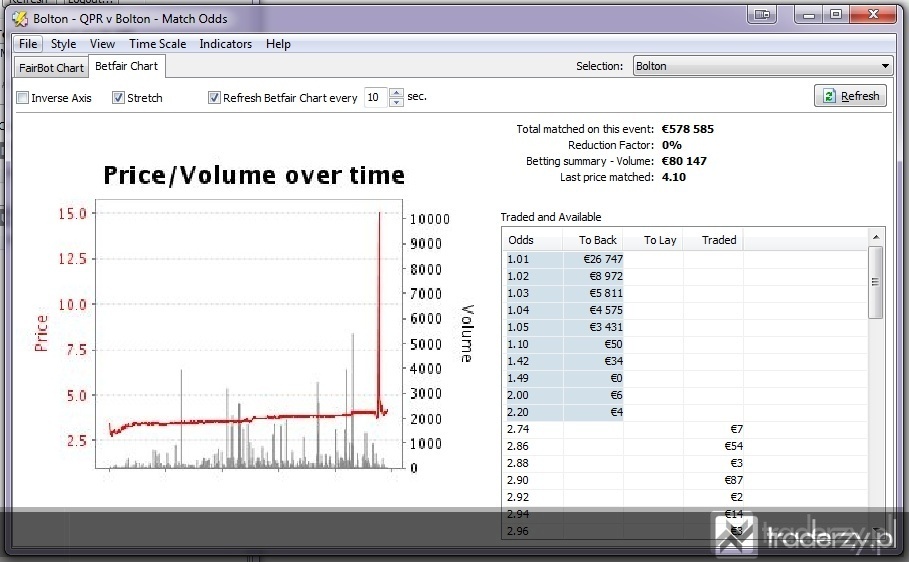Open the Help menu

278,43
